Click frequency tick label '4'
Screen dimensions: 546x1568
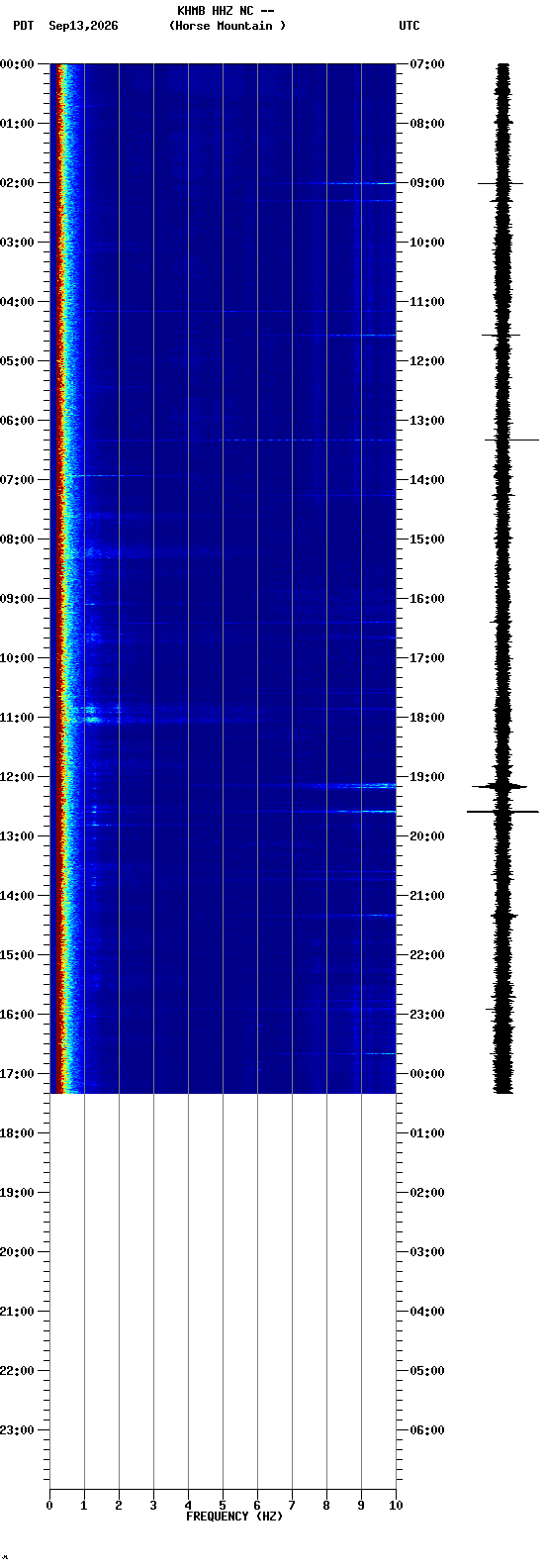[188, 1506]
